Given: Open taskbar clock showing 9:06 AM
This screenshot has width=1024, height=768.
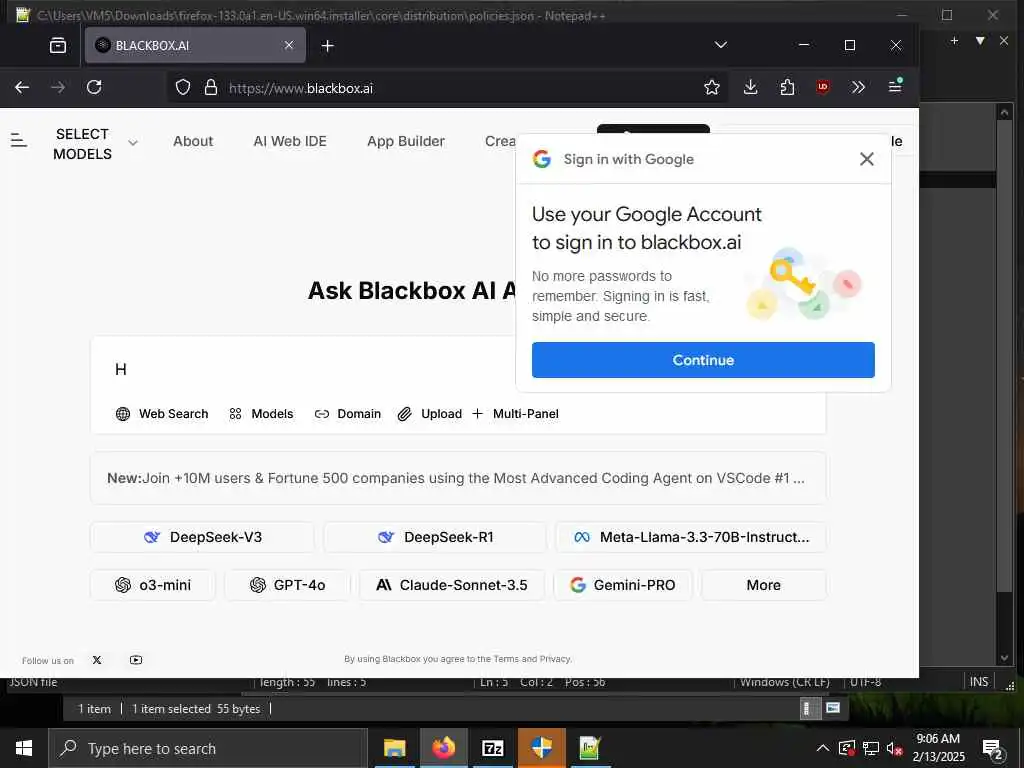Looking at the screenshot, I should pos(938,748).
